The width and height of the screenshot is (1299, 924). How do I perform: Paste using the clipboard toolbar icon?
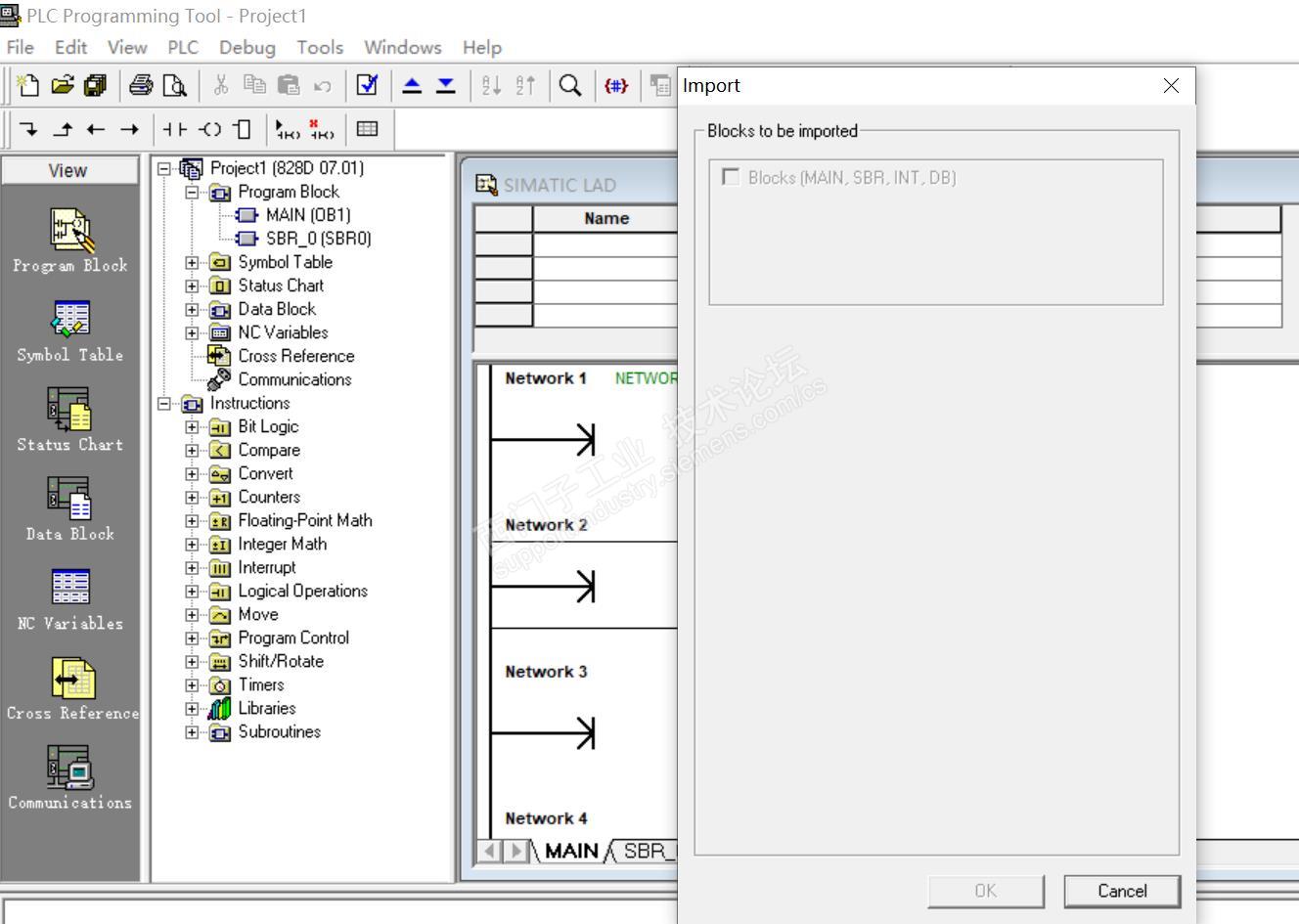pos(288,86)
